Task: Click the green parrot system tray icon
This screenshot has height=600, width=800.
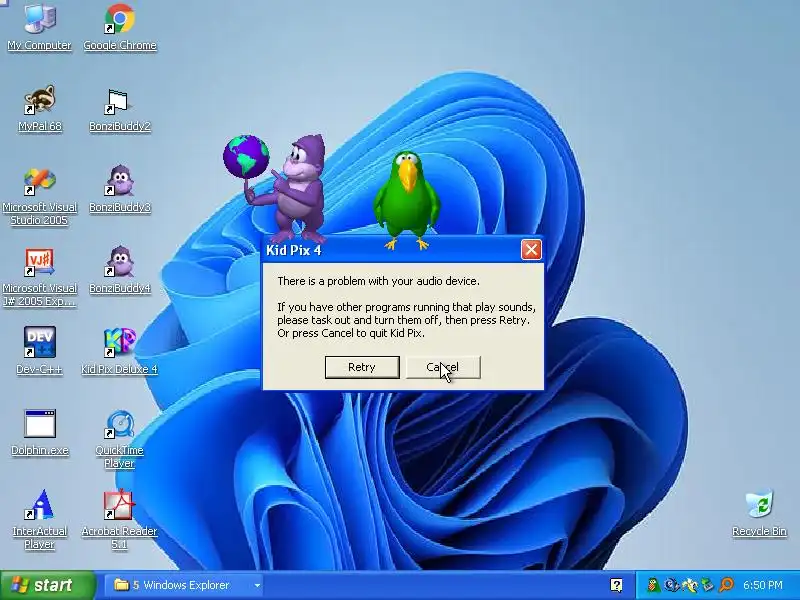Action: [654, 585]
